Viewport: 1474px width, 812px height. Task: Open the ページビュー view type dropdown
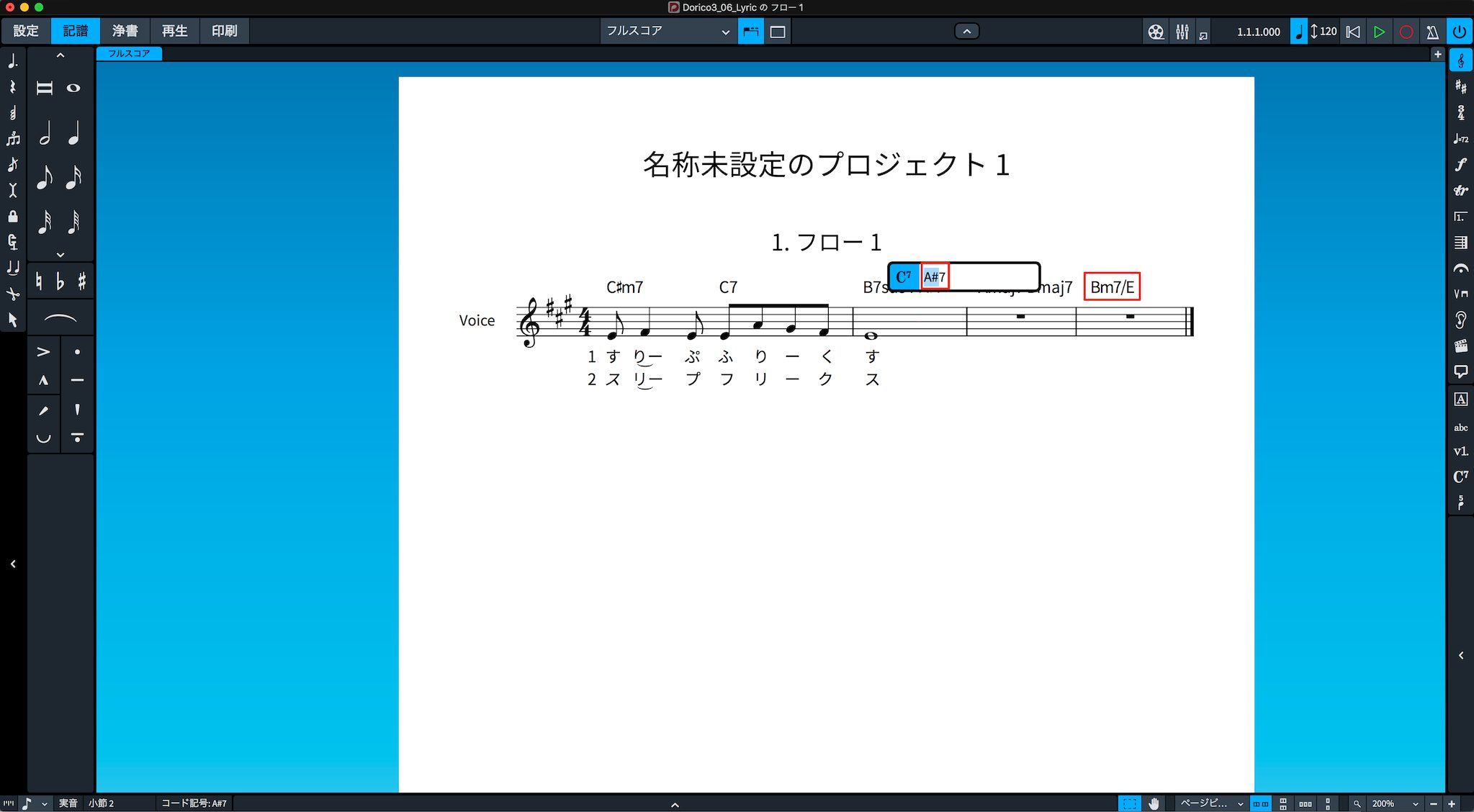click(1211, 803)
